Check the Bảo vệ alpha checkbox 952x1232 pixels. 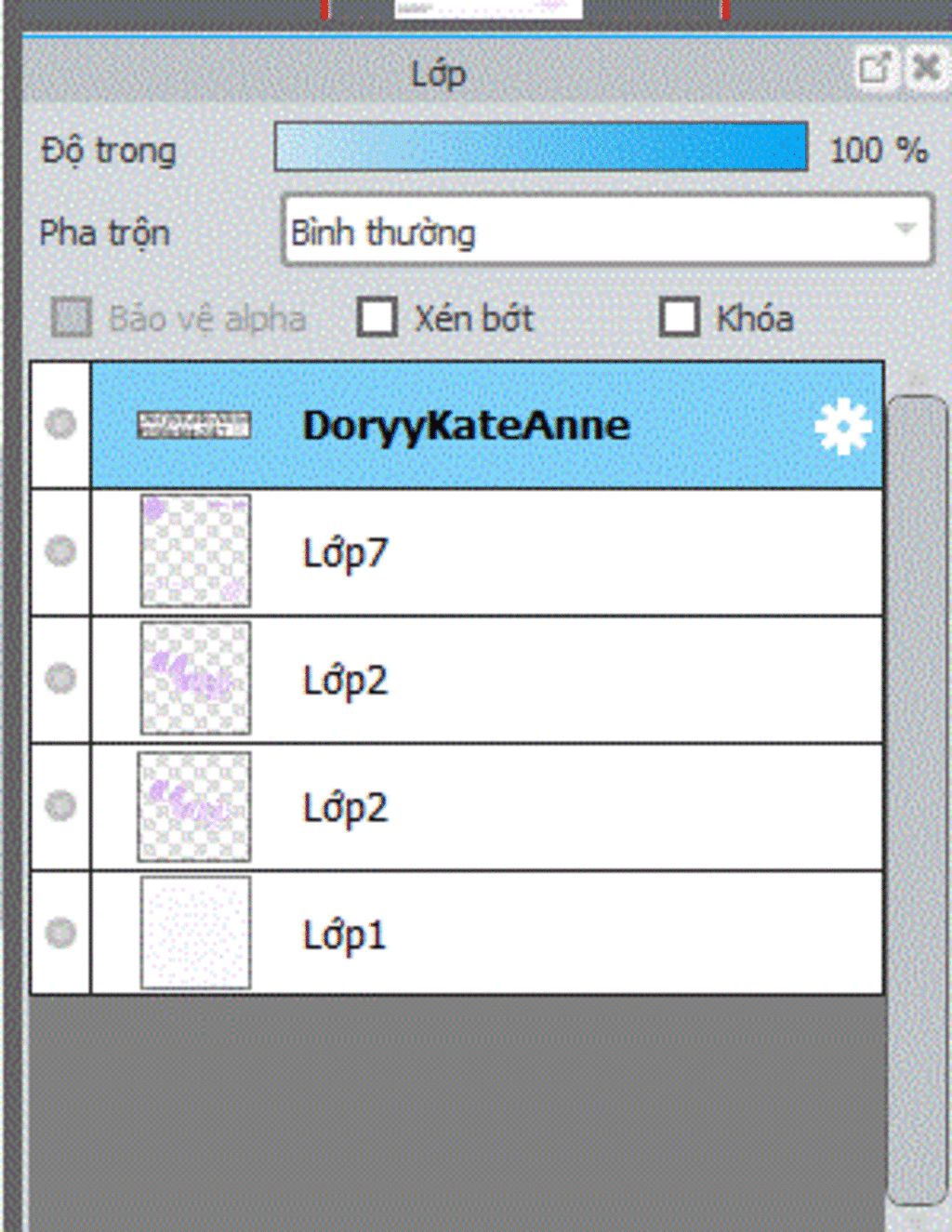(x=72, y=317)
